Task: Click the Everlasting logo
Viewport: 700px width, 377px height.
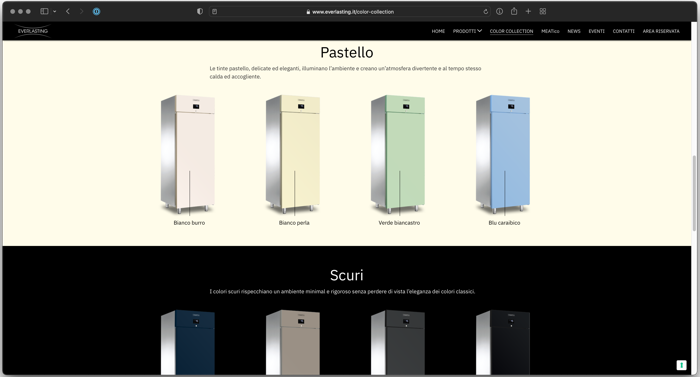Action: (x=33, y=31)
